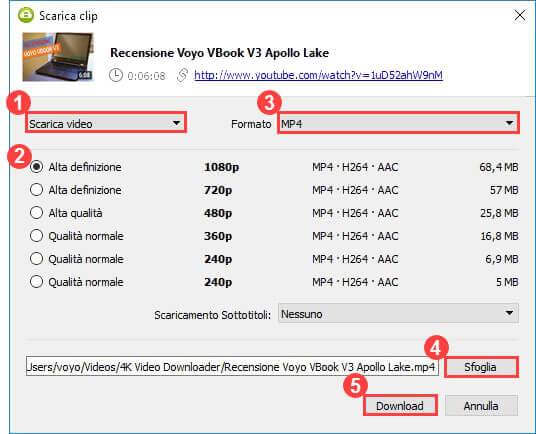Select Alta definizione 720p radio button

pos(37,190)
